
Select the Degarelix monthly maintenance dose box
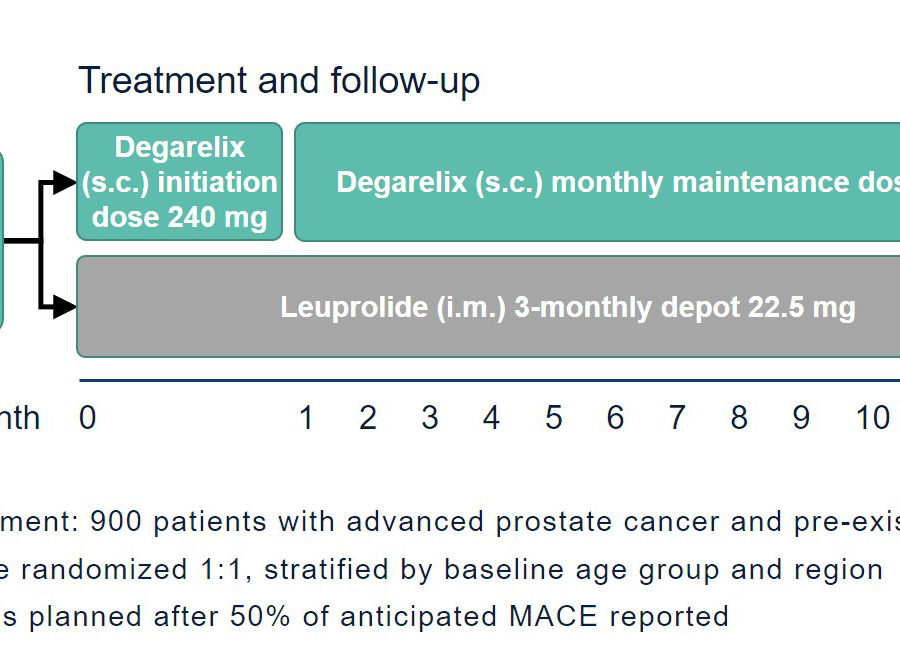coord(597,181)
